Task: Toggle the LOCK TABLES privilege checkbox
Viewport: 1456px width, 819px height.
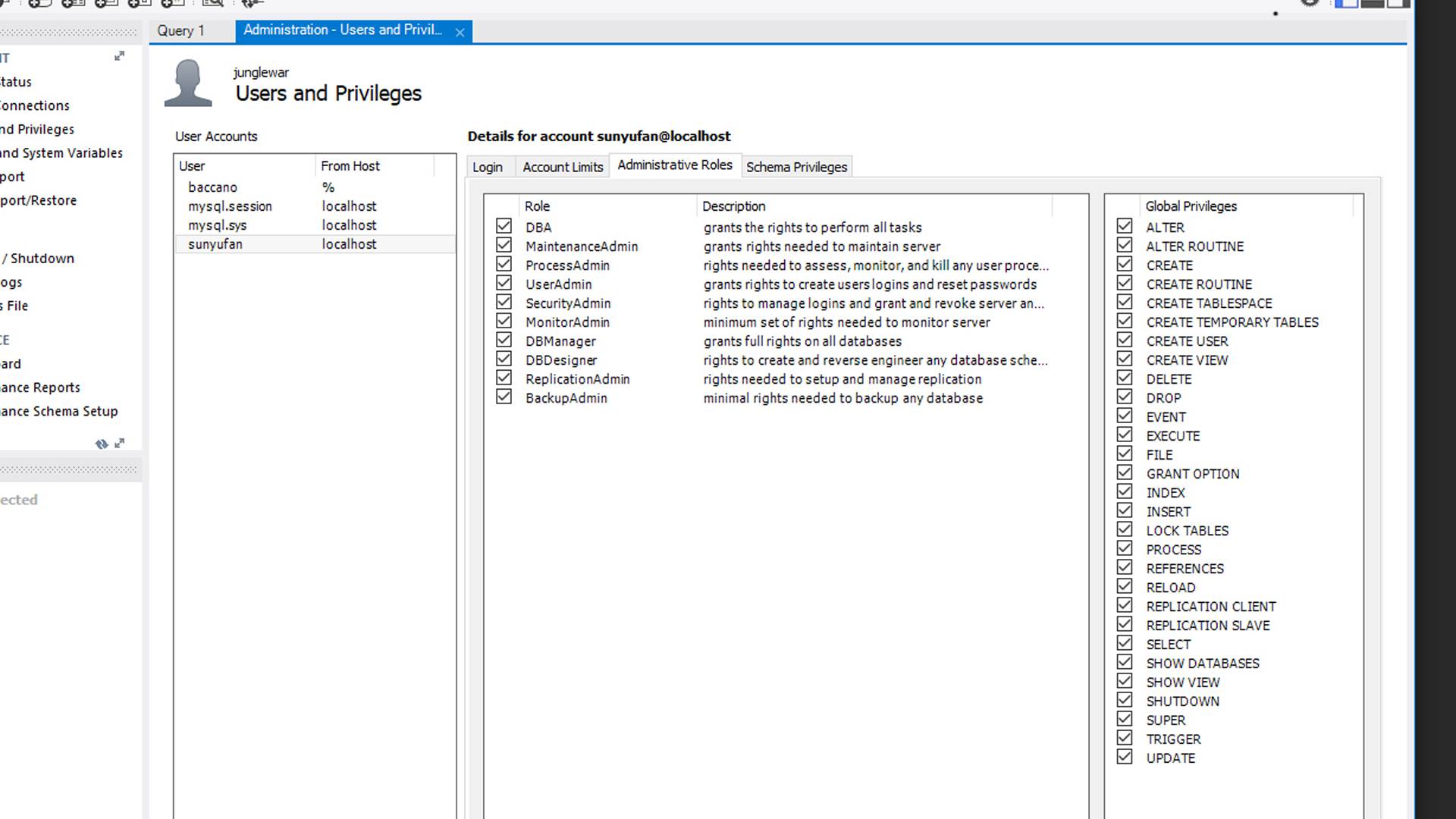Action: click(1125, 529)
